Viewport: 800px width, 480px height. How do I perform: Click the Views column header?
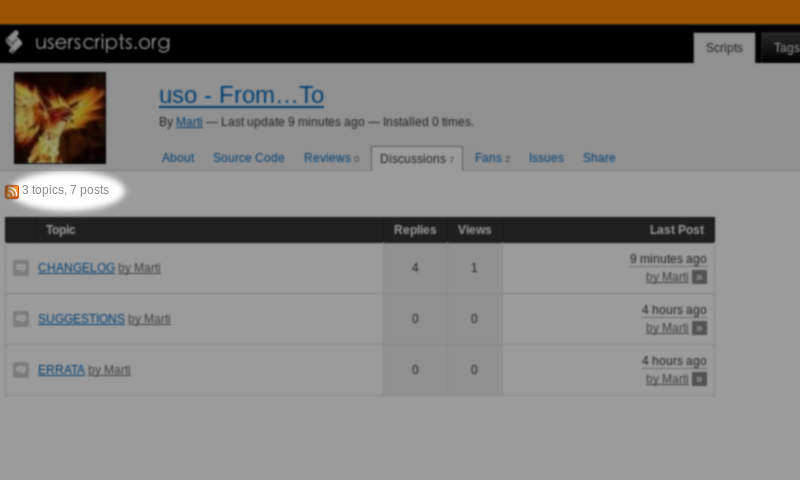(474, 230)
